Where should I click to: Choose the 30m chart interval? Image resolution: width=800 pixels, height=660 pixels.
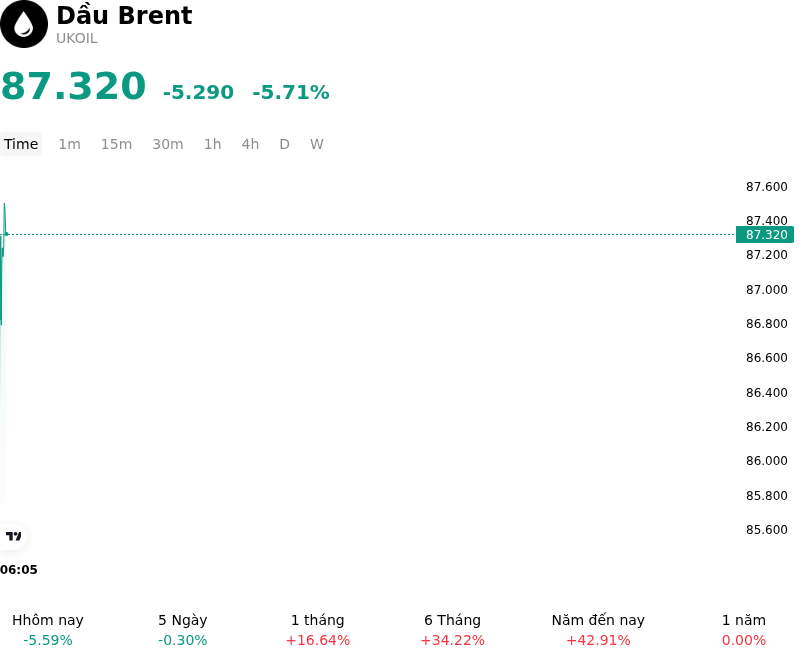(x=168, y=144)
